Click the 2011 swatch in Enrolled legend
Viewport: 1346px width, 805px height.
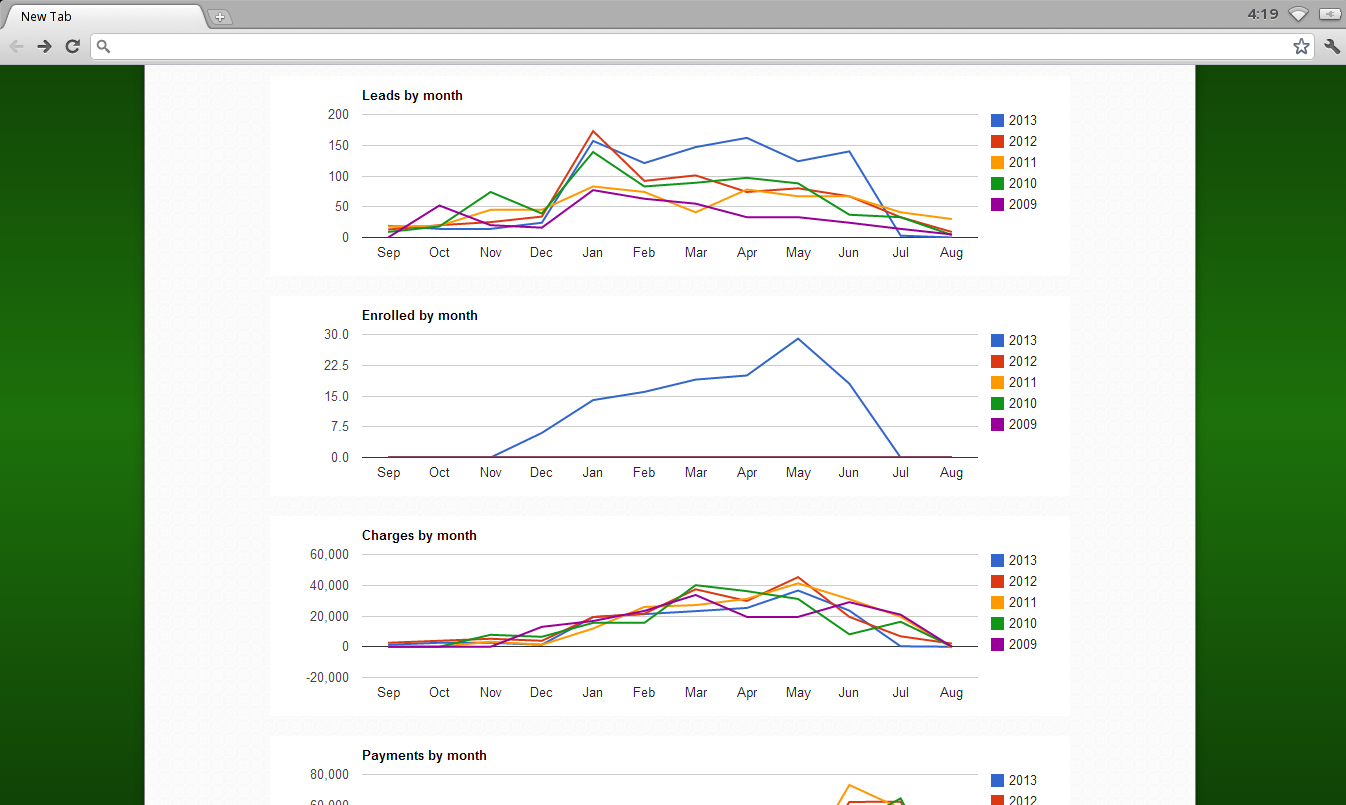pyautogui.click(x=997, y=382)
